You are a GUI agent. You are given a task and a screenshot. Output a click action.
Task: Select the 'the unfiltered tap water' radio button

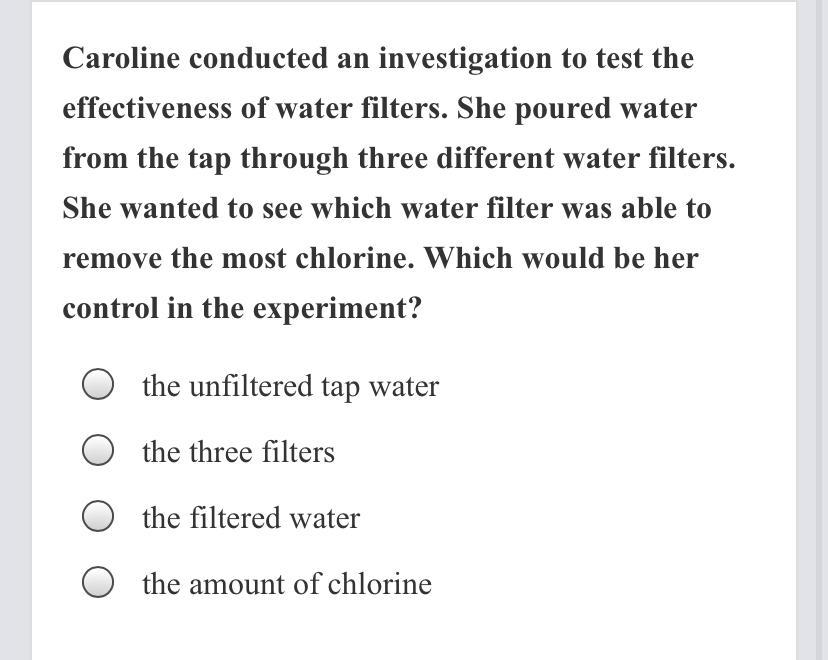click(97, 385)
